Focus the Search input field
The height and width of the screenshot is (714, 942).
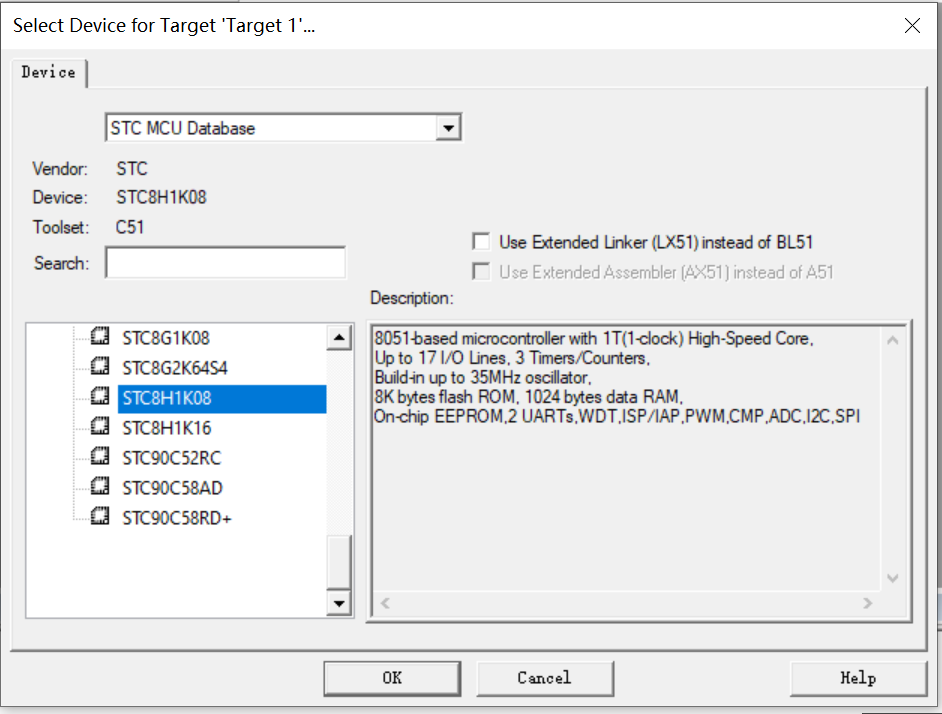point(225,263)
